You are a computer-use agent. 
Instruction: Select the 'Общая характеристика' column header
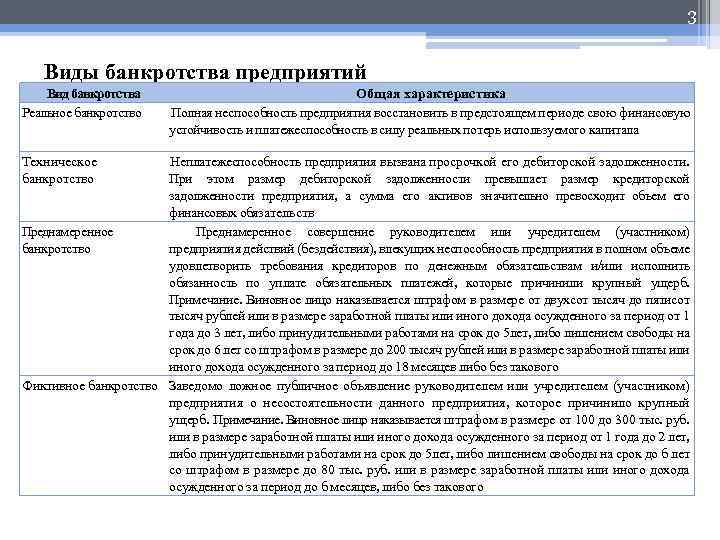pos(431,94)
